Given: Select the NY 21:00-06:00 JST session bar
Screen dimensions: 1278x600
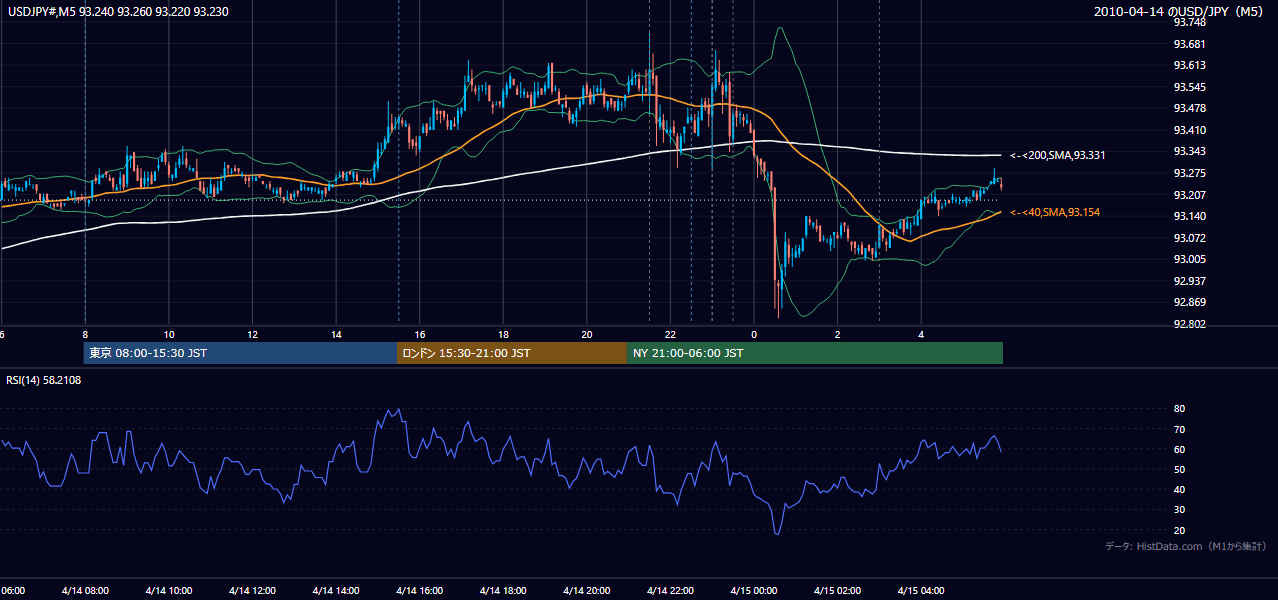Looking at the screenshot, I should coord(815,353).
